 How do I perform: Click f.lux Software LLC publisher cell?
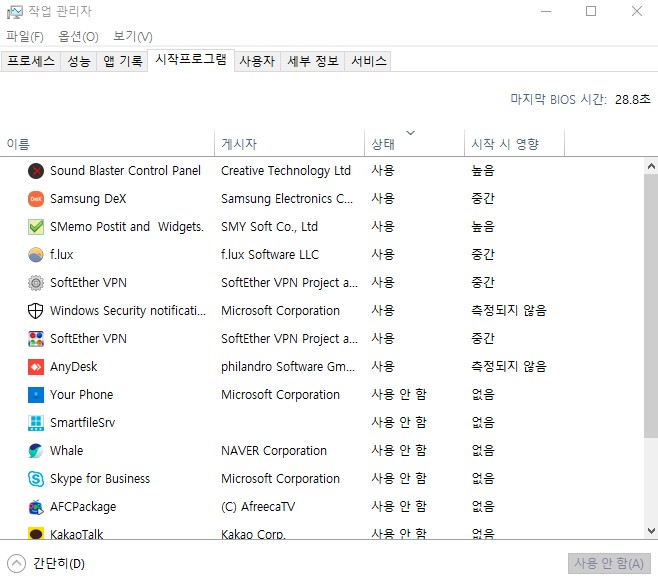click(270, 255)
